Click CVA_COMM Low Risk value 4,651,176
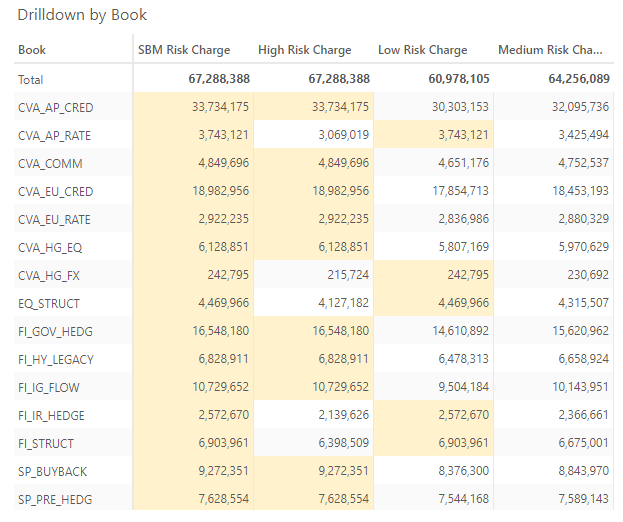The width and height of the screenshot is (623, 522). pyautogui.click(x=463, y=163)
